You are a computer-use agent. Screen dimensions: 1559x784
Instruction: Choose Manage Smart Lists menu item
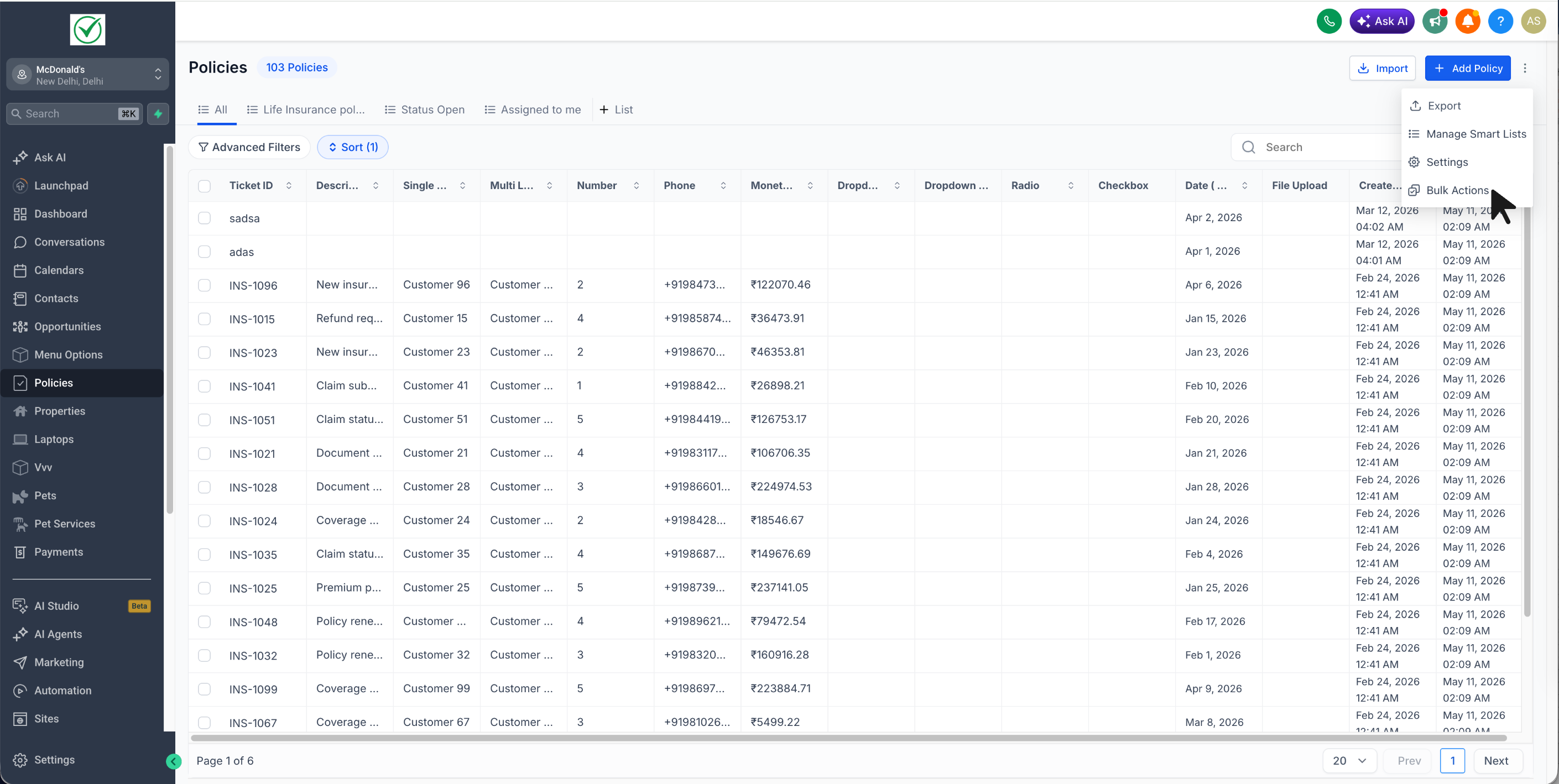(1467, 134)
